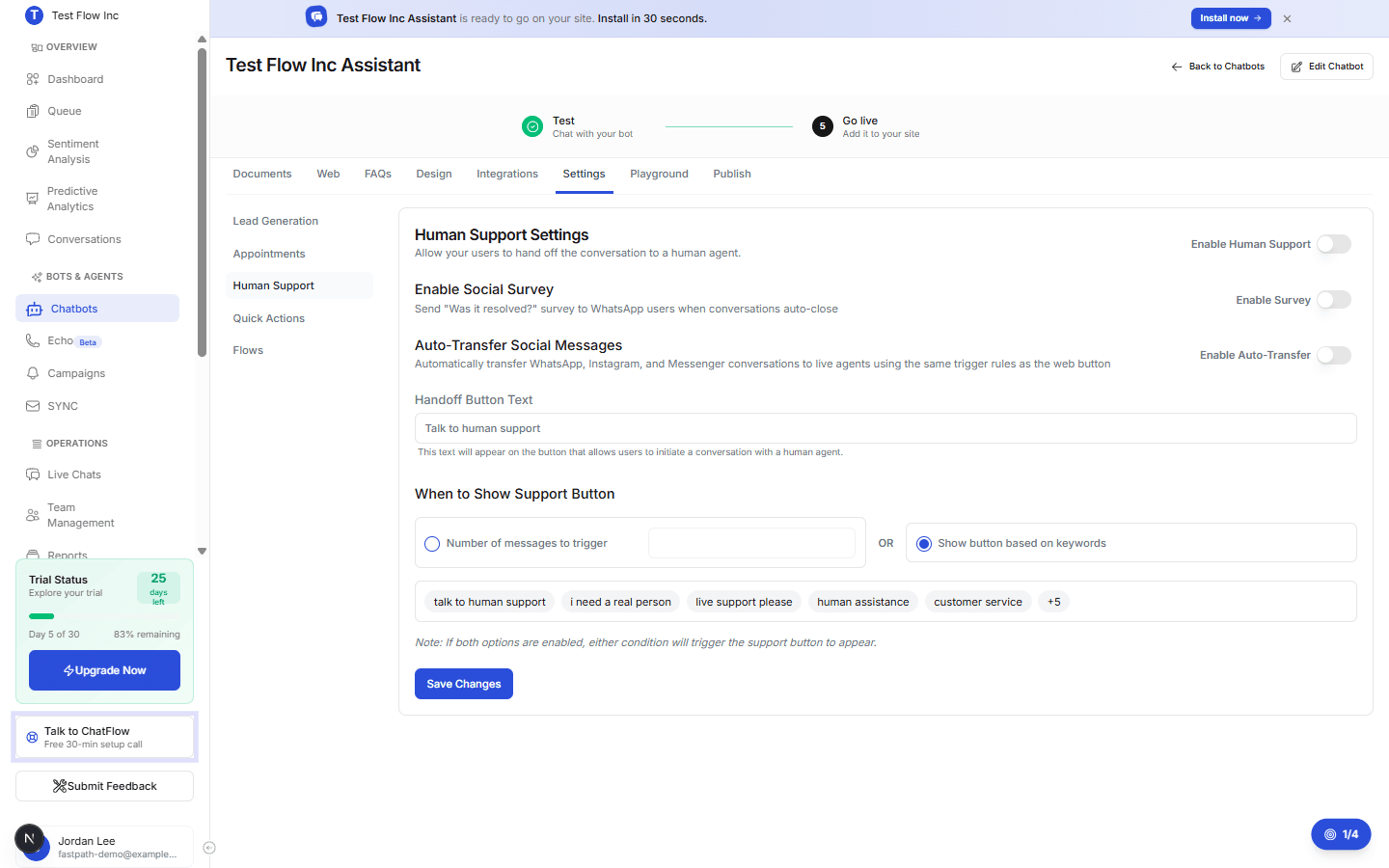Open the 1/4 onboarding progress widget

pyautogui.click(x=1341, y=834)
